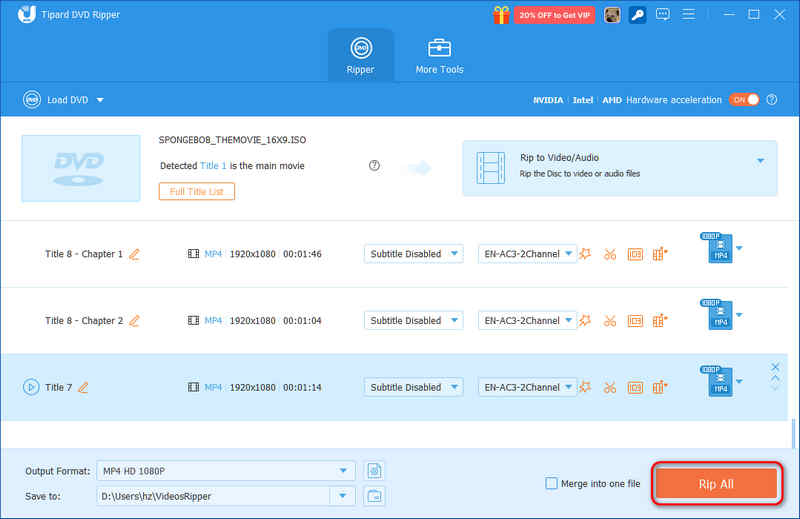Switch to the More Tools tab

(x=439, y=56)
